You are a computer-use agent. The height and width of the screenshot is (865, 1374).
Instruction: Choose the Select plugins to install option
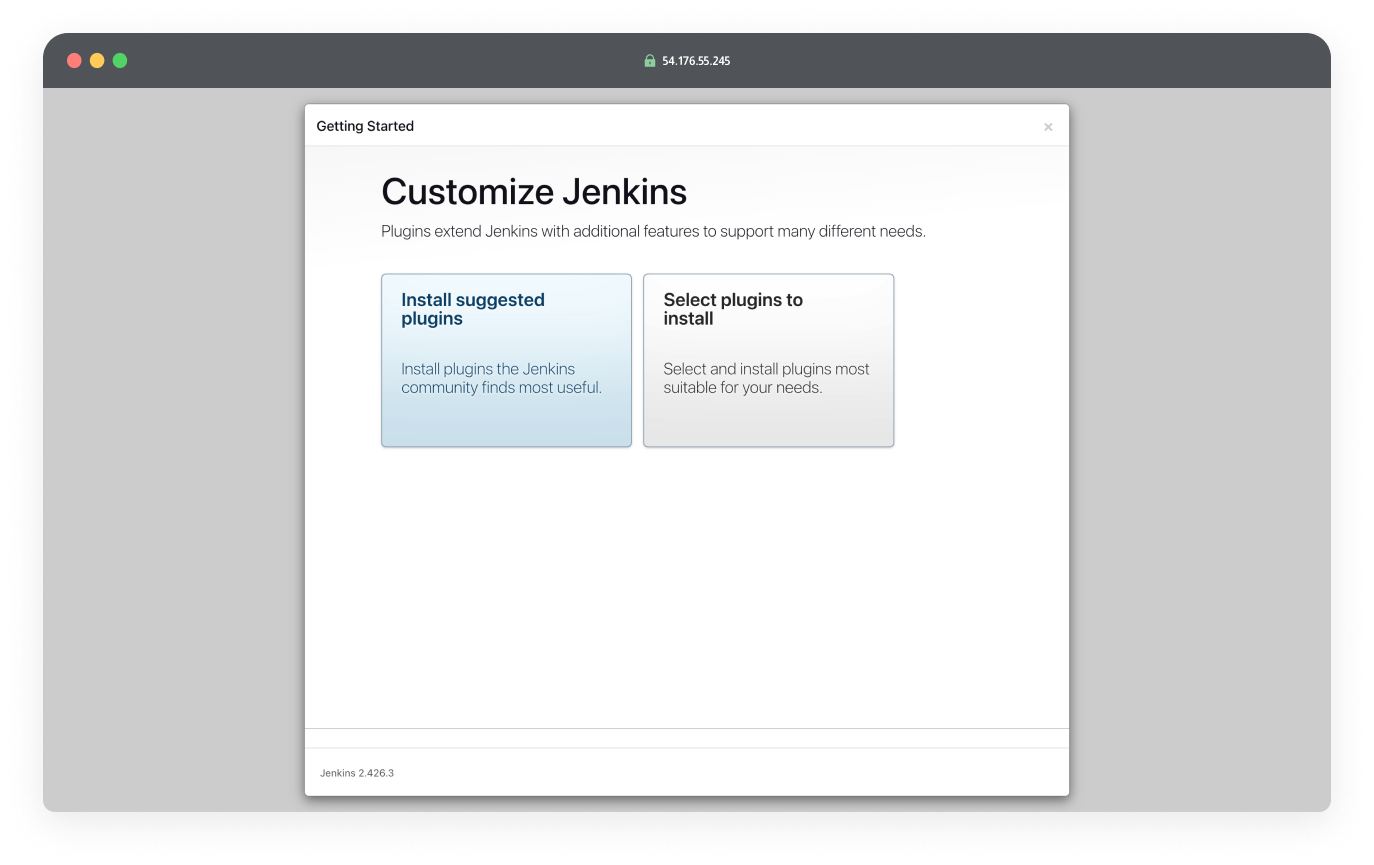click(x=768, y=360)
